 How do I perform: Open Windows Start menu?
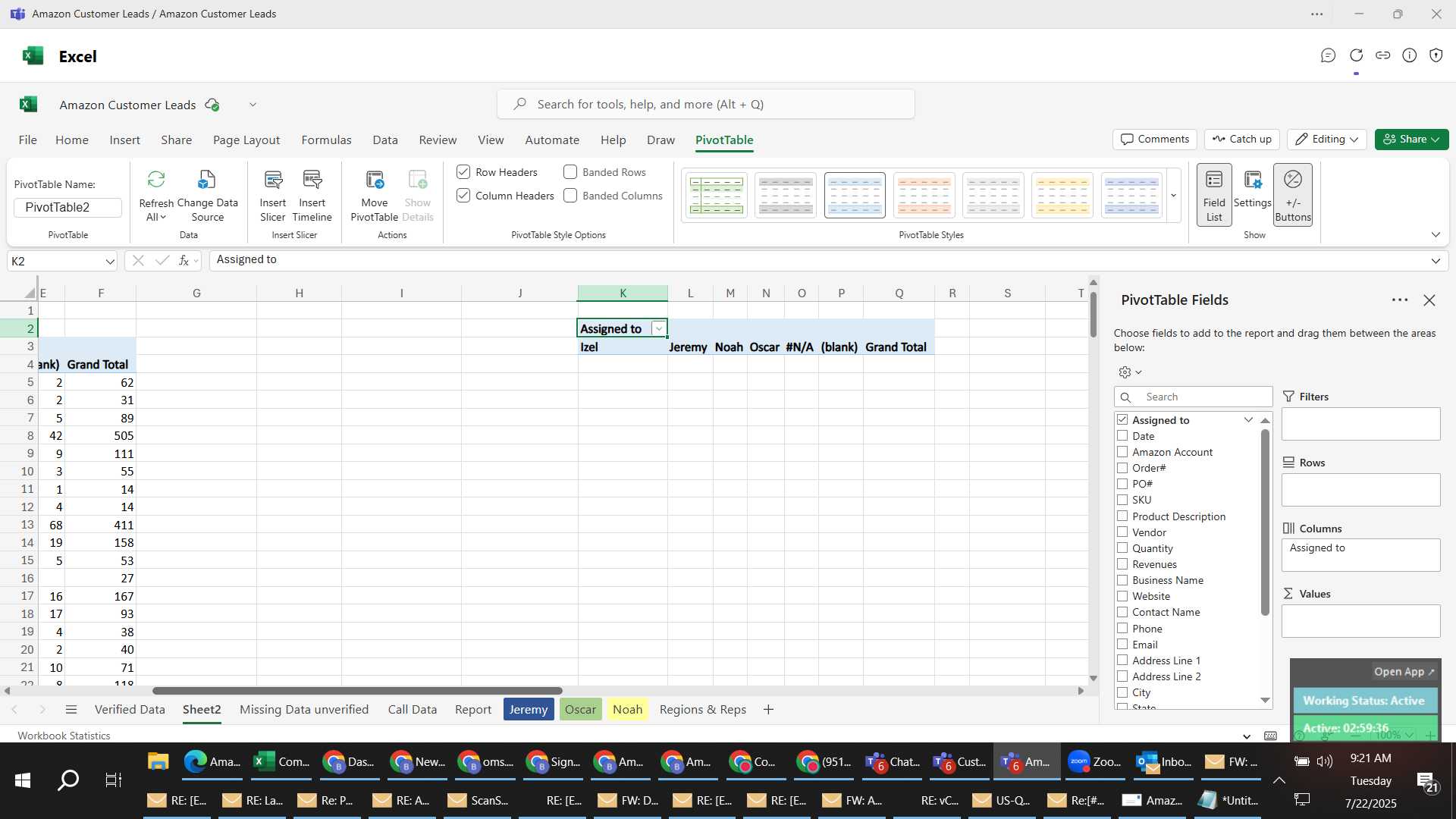pos(22,780)
